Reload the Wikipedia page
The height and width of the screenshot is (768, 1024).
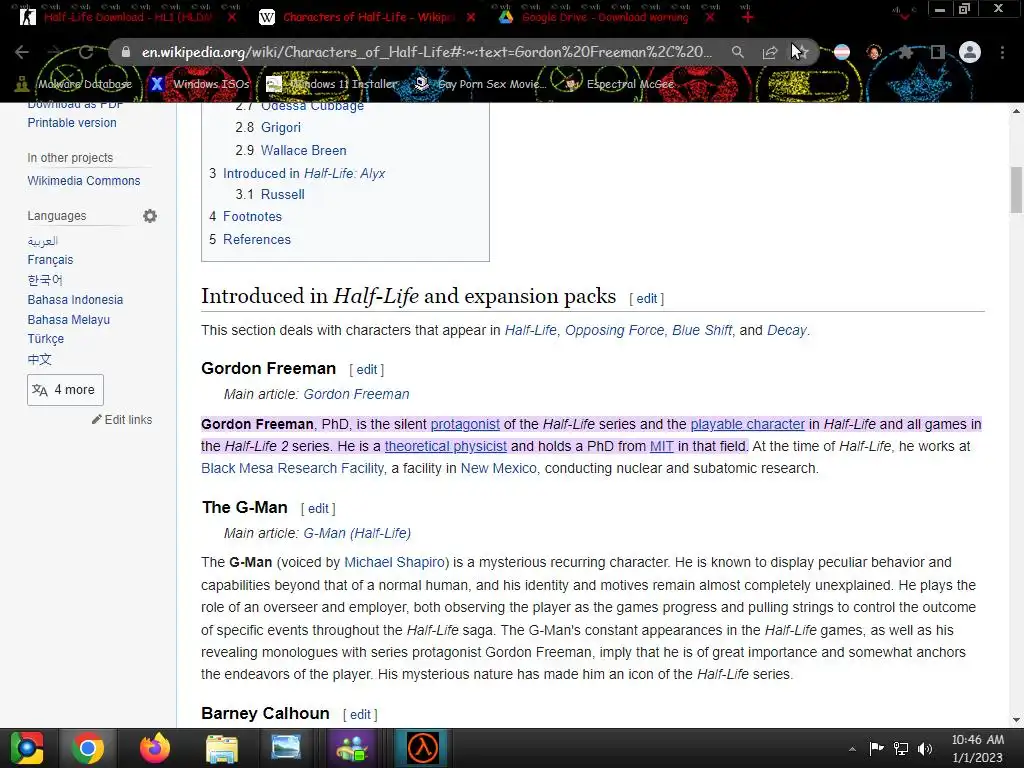[x=86, y=52]
